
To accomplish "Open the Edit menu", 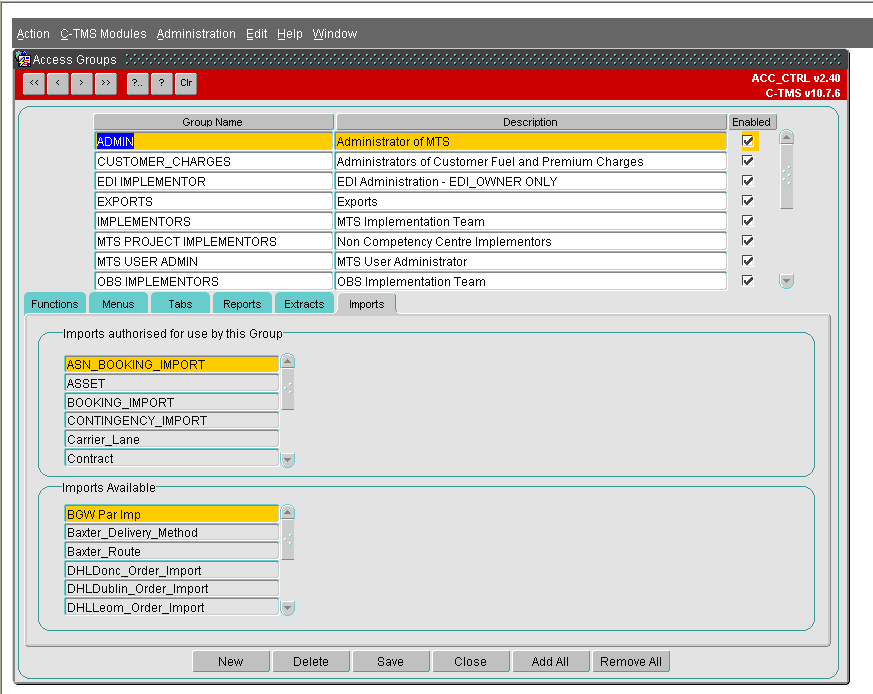I will pos(257,34).
